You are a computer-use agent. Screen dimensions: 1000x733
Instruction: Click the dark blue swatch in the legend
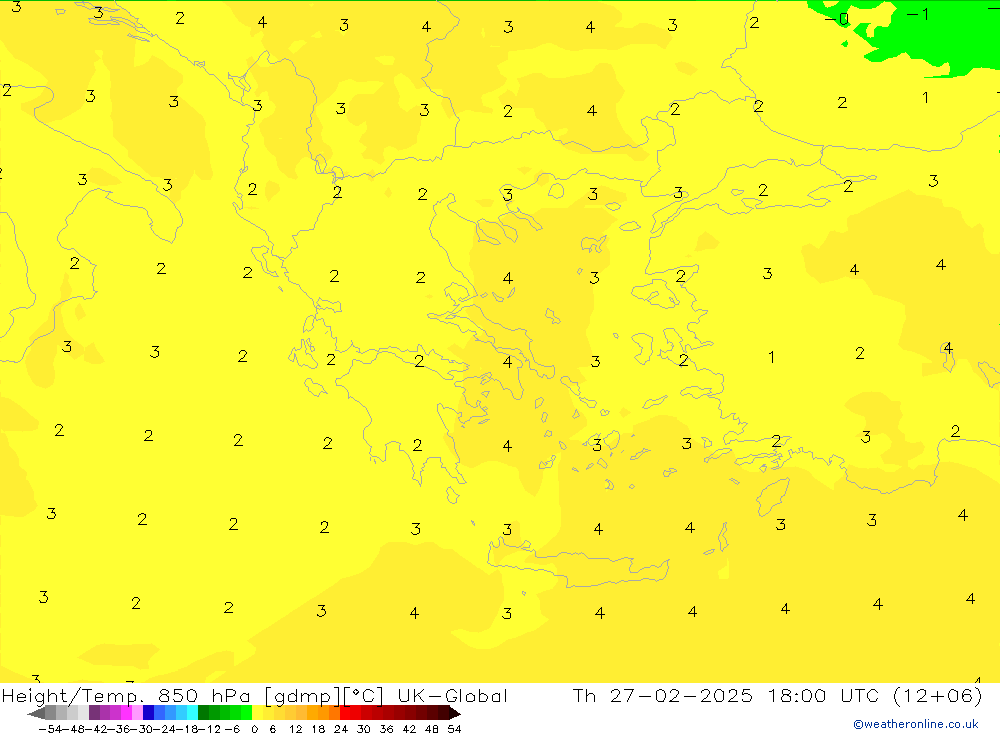(x=149, y=713)
